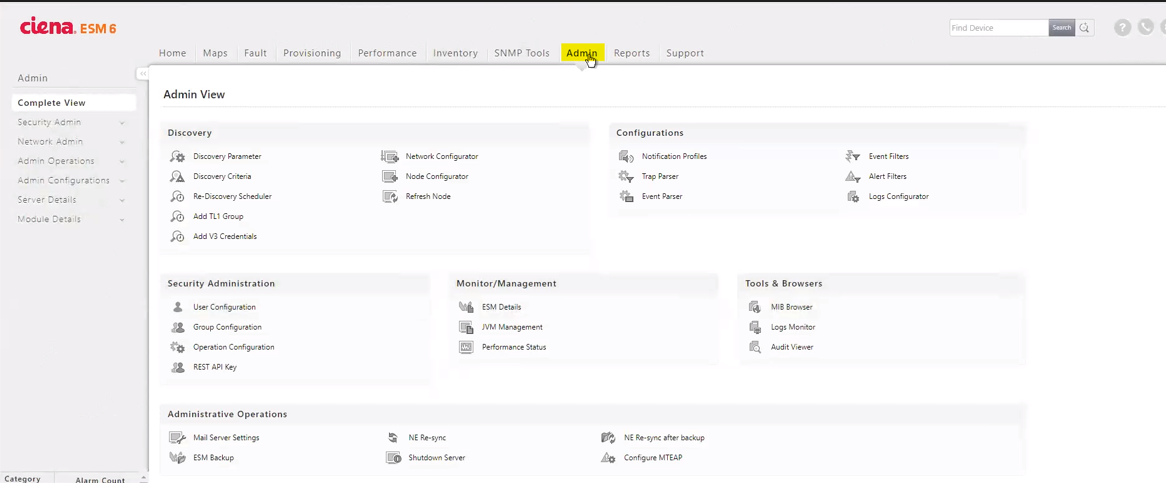Screen dimensions: 1166x483
Task: Click the NE Re-sync icon
Action: 393,438
